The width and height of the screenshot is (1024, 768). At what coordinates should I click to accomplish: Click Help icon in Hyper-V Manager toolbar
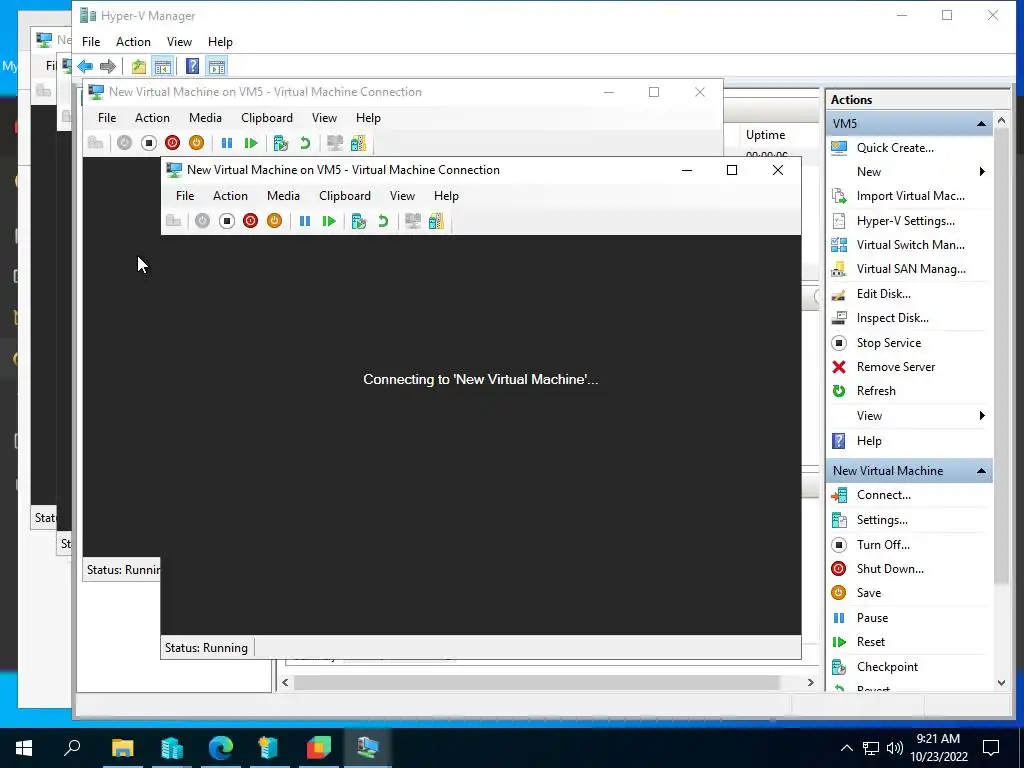tap(192, 66)
